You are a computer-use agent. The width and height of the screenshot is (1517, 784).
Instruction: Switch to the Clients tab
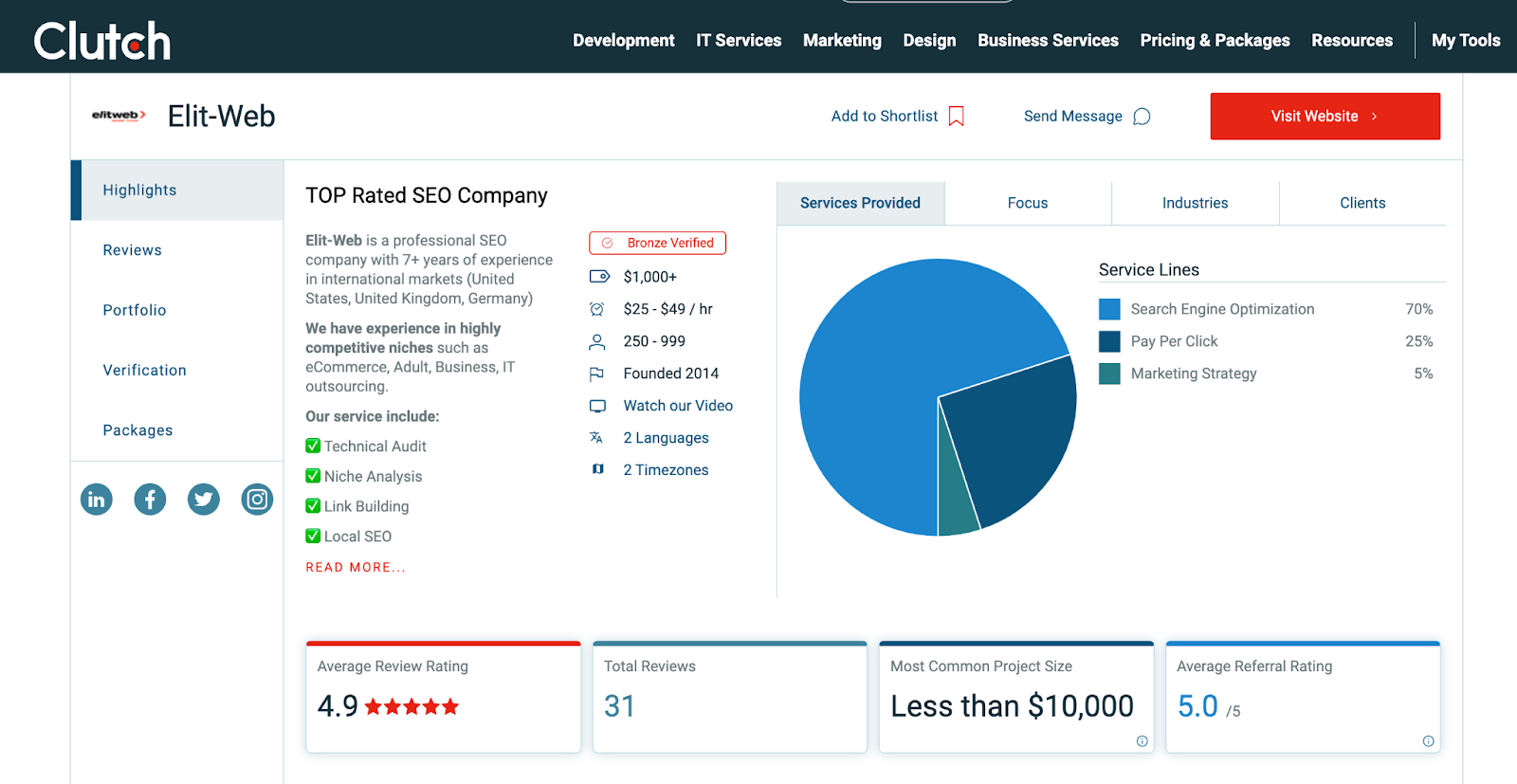click(x=1362, y=203)
